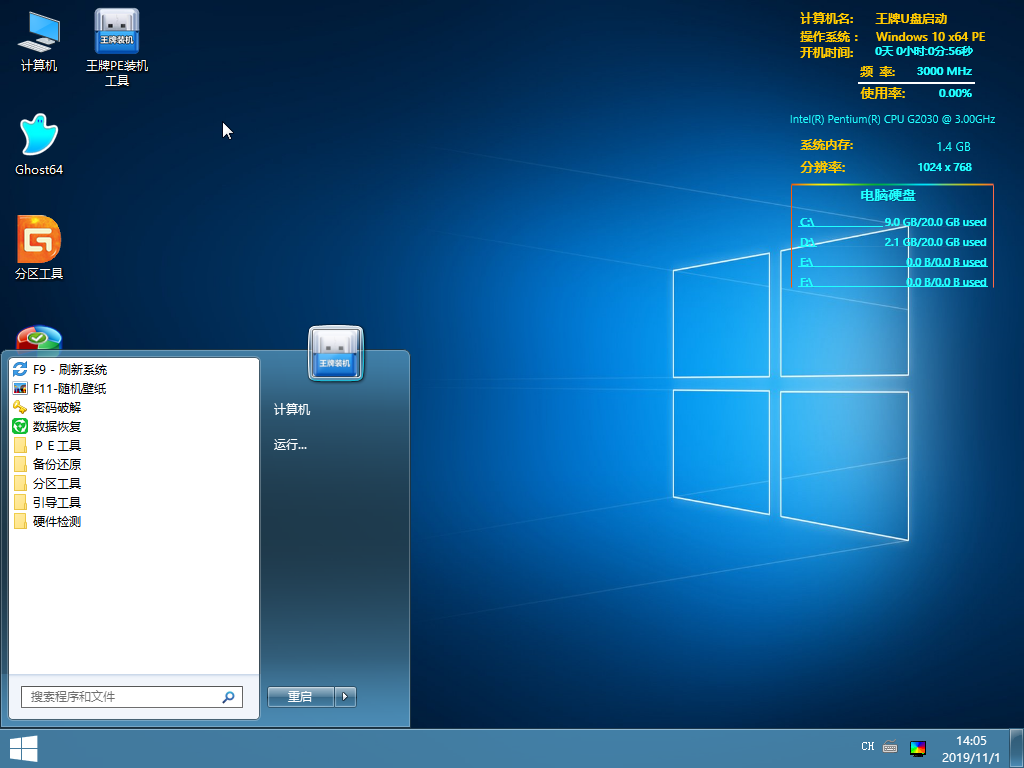Open 计算机 link in Start menu
Image resolution: width=1024 pixels, height=768 pixels.
(x=292, y=409)
